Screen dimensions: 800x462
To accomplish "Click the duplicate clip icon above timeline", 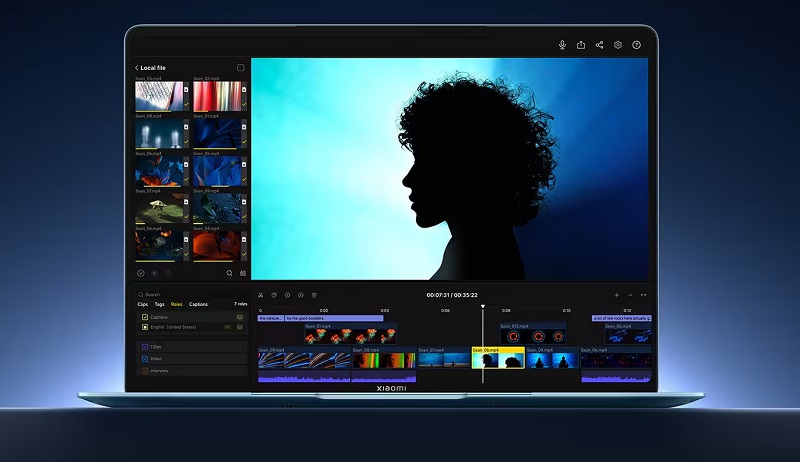I will [x=274, y=295].
